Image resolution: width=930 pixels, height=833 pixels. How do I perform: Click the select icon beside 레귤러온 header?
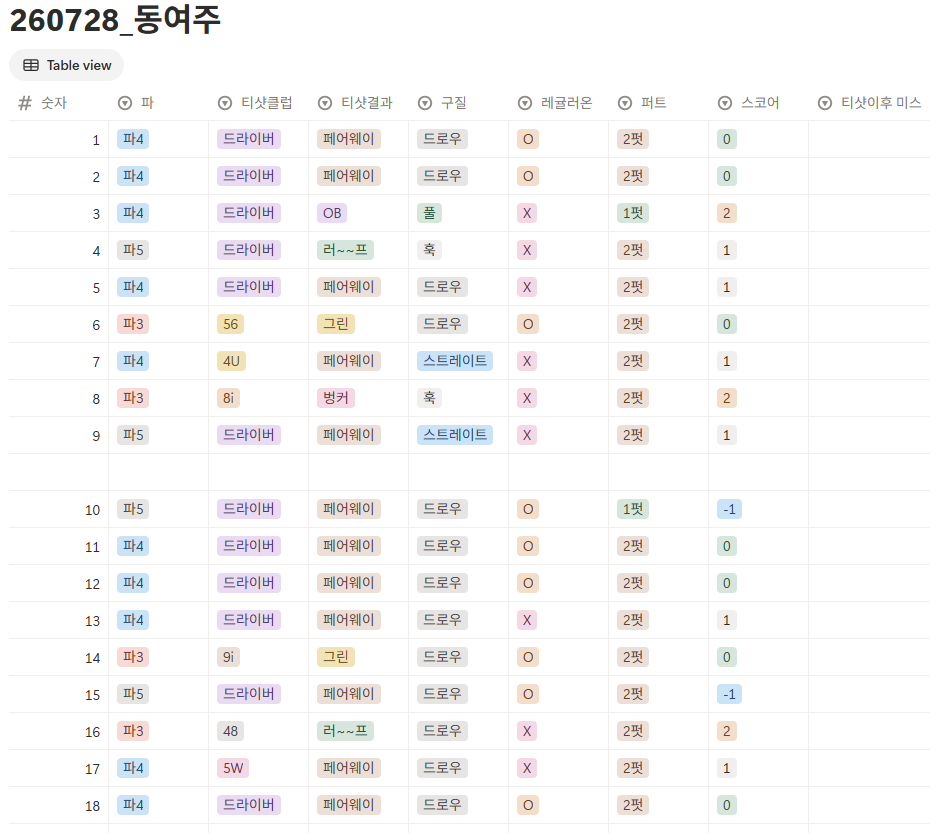pos(525,103)
